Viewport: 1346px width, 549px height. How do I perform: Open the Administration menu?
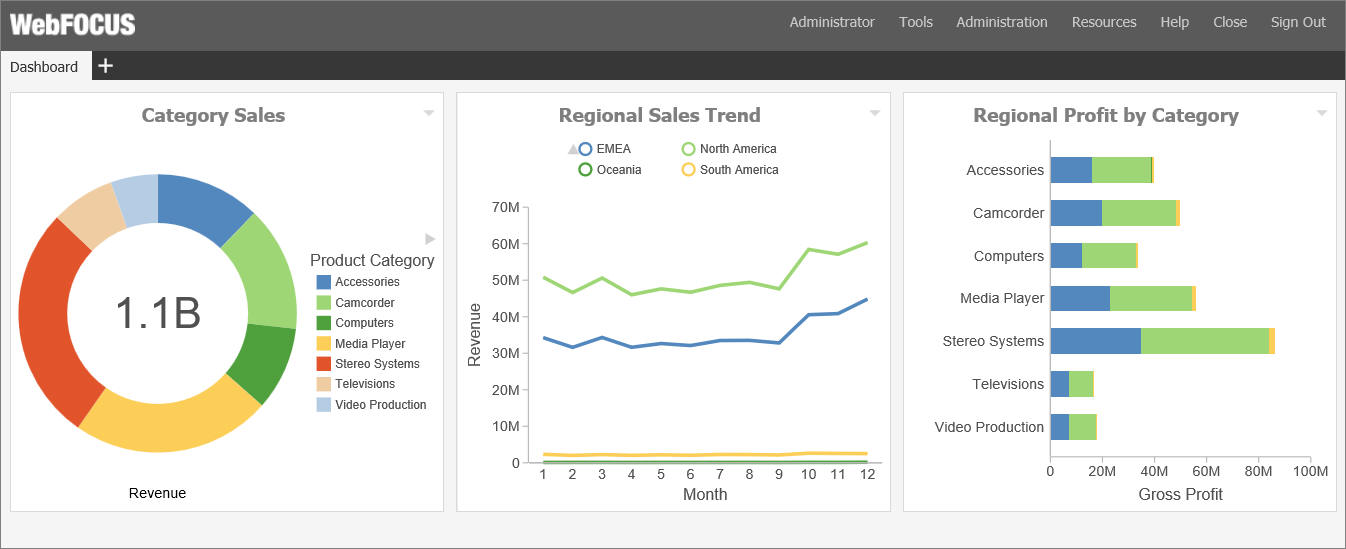1001,22
